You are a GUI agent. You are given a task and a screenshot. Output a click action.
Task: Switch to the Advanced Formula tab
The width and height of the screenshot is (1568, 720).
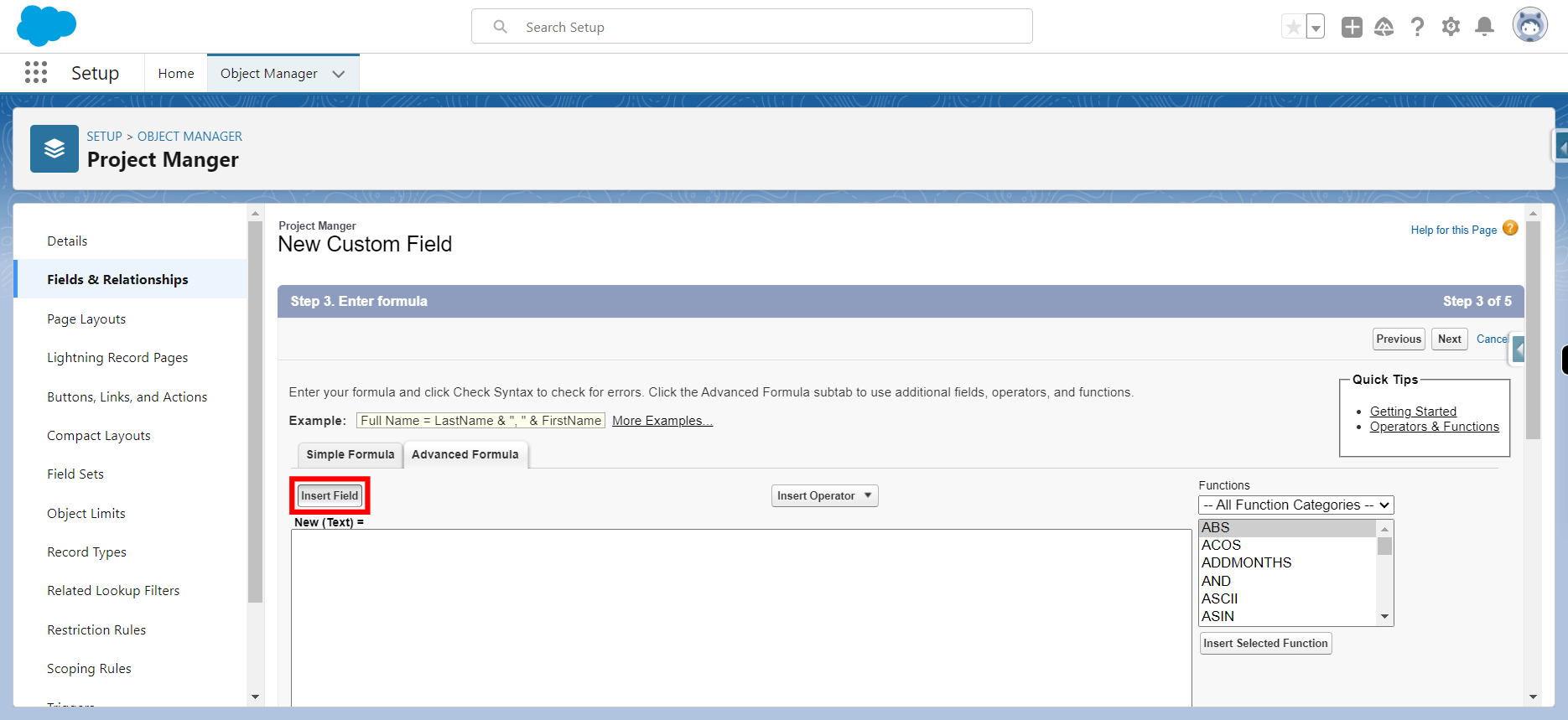pos(465,454)
